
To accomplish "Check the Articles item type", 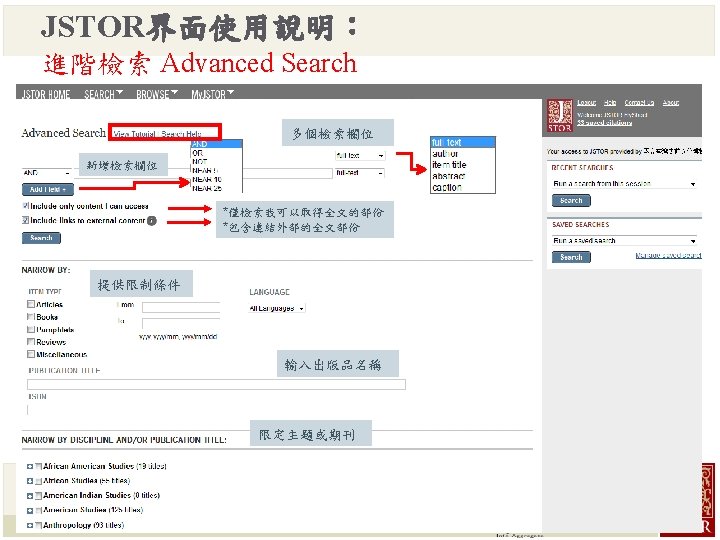I will click(31, 304).
